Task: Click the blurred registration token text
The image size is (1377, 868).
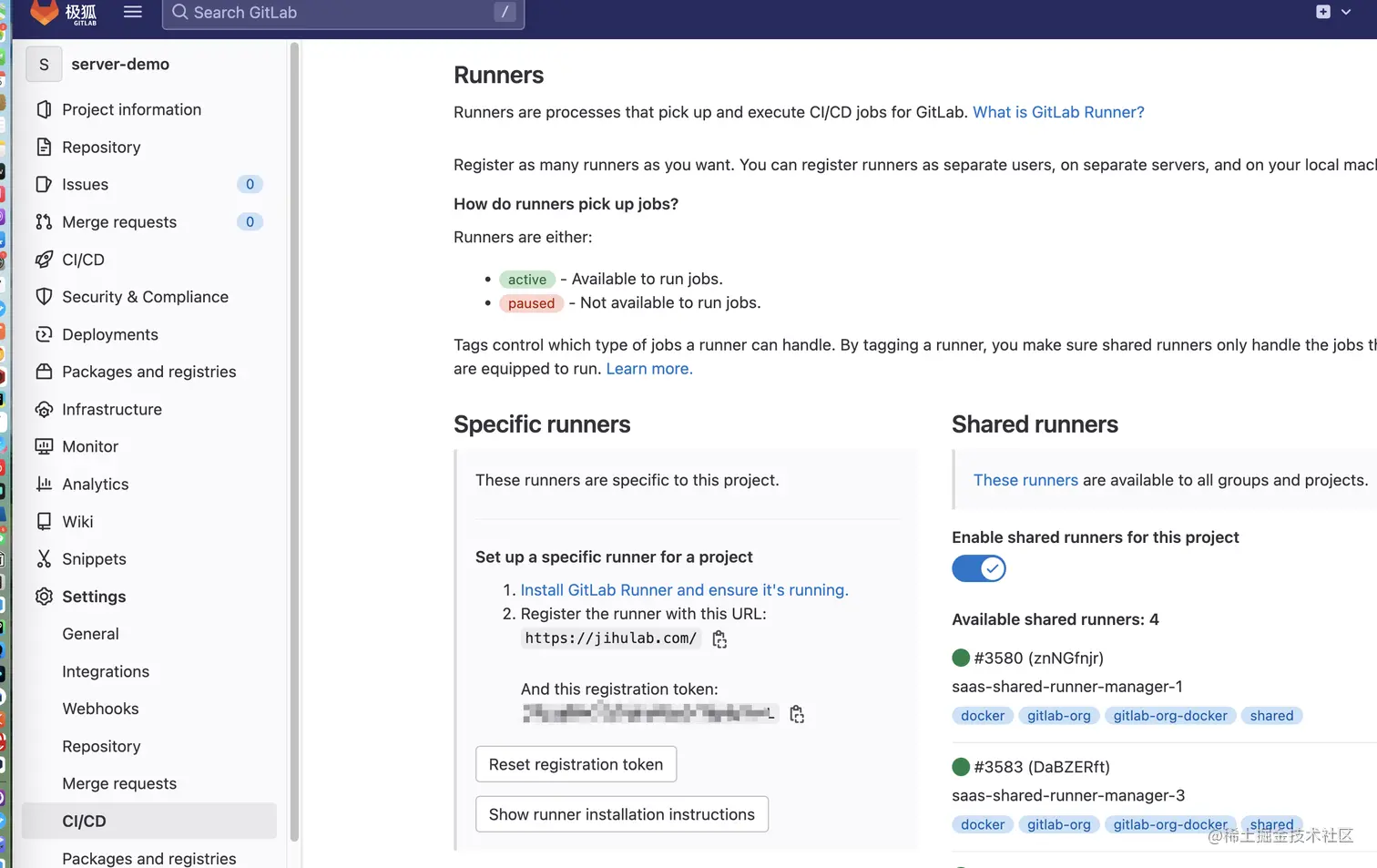Action: (x=649, y=713)
